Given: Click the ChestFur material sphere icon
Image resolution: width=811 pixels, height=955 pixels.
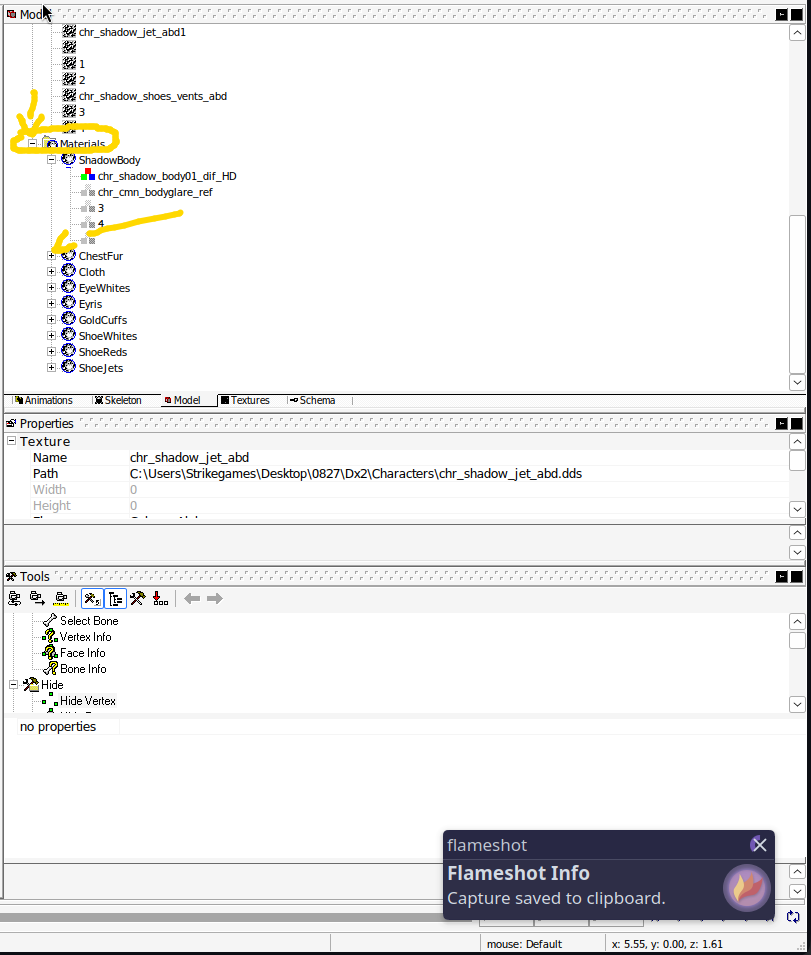Looking at the screenshot, I should [x=69, y=256].
